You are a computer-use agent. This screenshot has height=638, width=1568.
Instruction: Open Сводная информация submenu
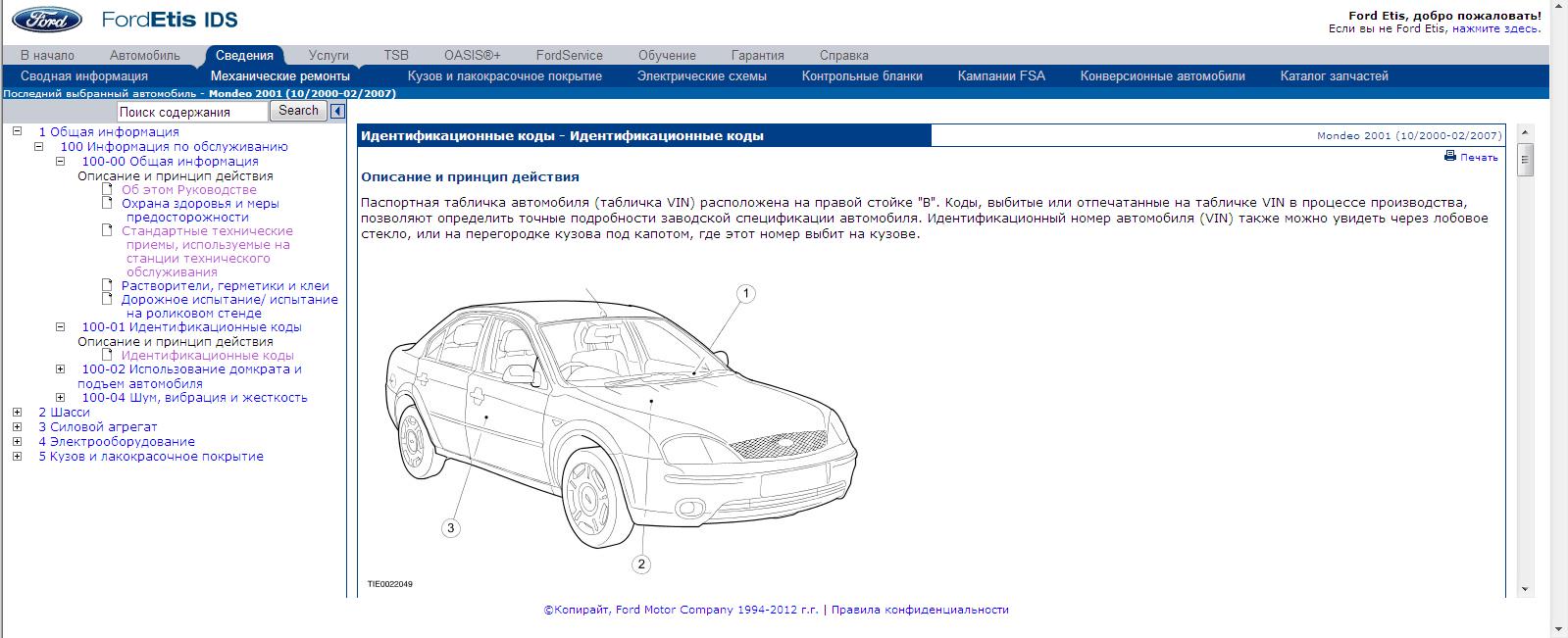[84, 75]
